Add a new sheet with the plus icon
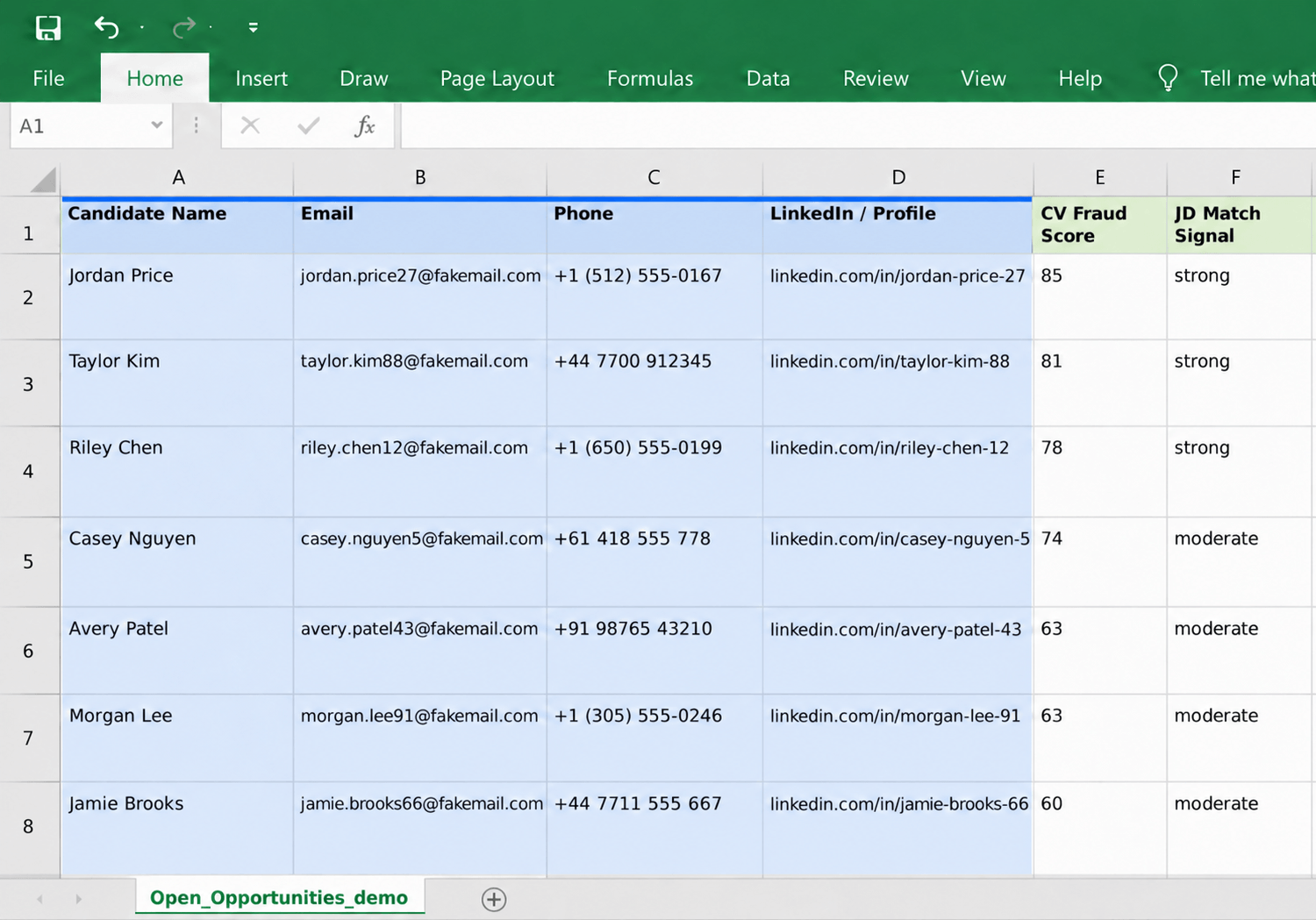1316x920 pixels. [x=494, y=899]
